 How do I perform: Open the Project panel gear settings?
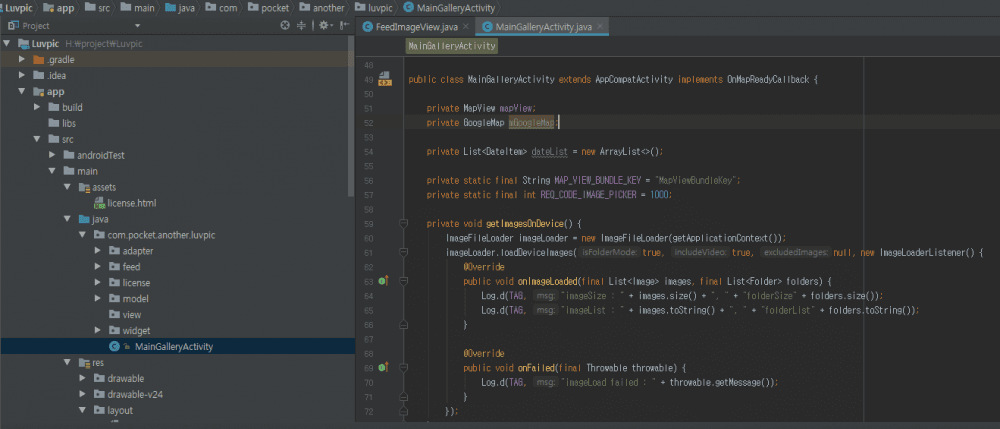pyautogui.click(x=324, y=25)
